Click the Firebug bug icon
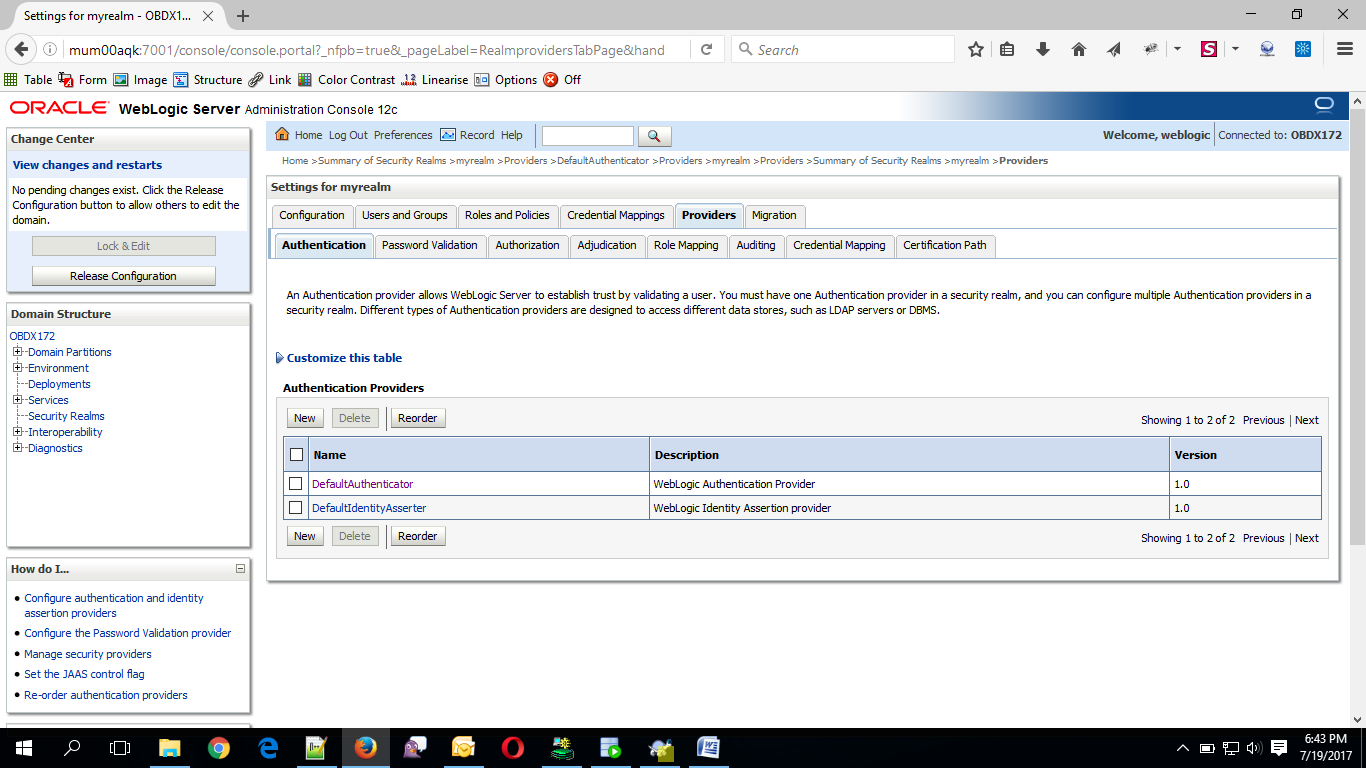Screen dimensions: 1366x768 1152,49
